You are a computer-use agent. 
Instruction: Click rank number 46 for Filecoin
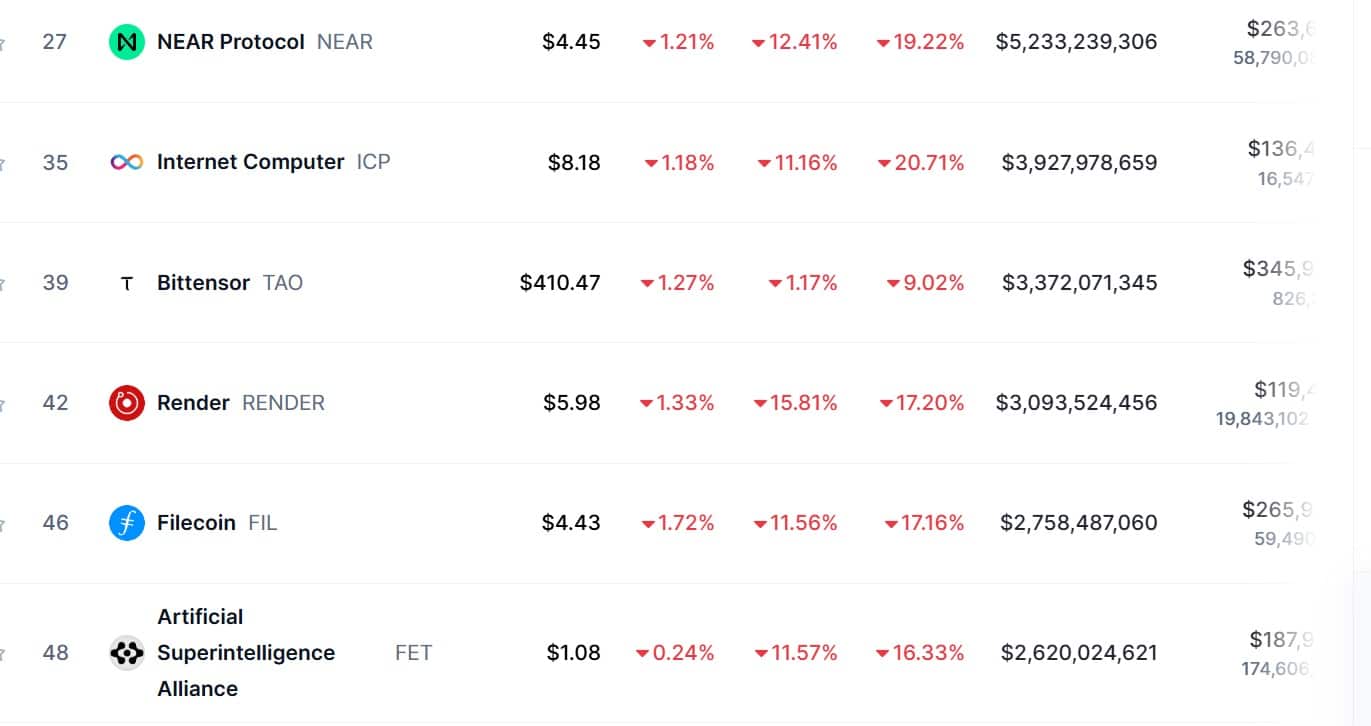point(56,523)
